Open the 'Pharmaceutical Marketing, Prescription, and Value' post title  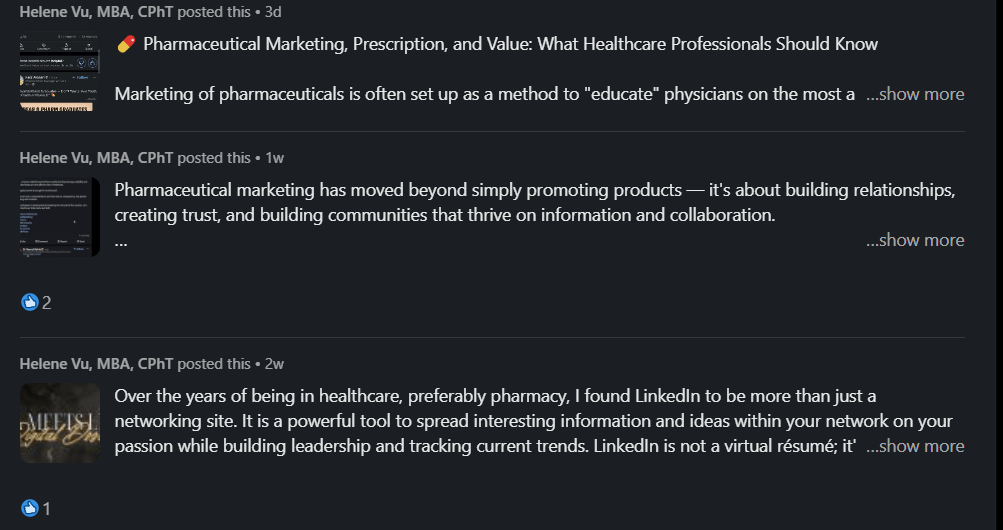[510, 44]
